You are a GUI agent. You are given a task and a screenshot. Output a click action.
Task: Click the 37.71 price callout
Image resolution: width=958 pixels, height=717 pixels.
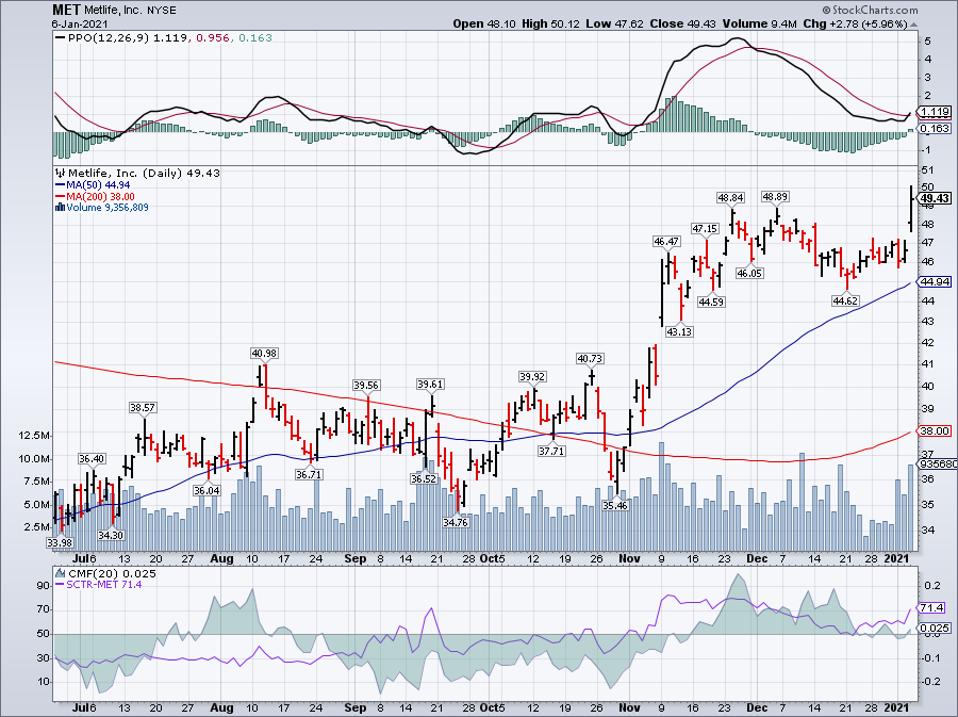click(552, 451)
